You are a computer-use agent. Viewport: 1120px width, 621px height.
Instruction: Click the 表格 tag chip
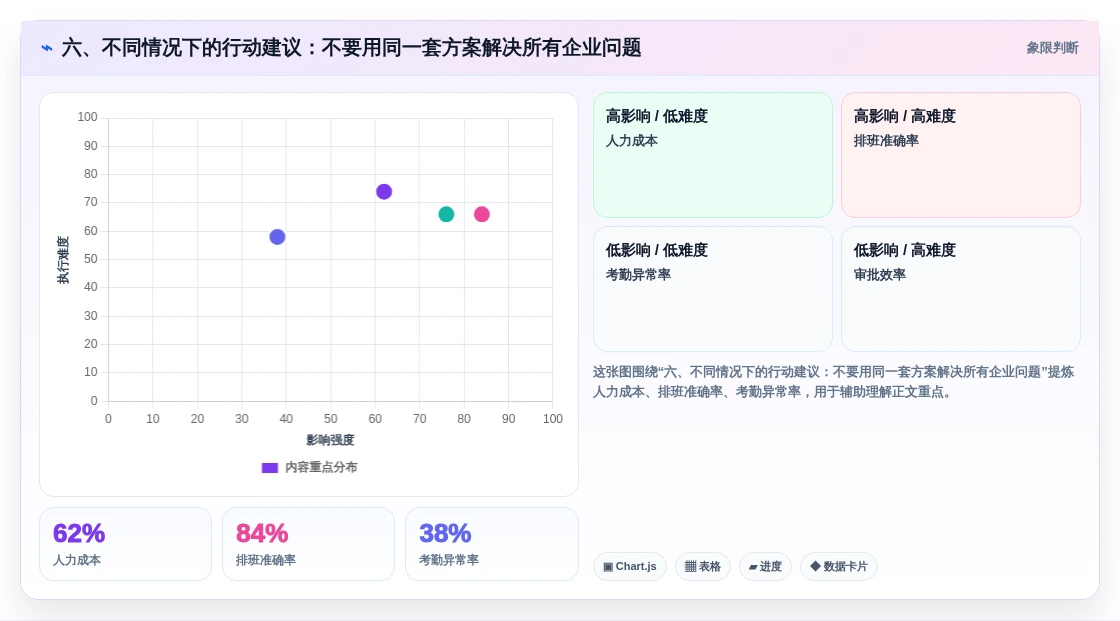[x=703, y=566]
